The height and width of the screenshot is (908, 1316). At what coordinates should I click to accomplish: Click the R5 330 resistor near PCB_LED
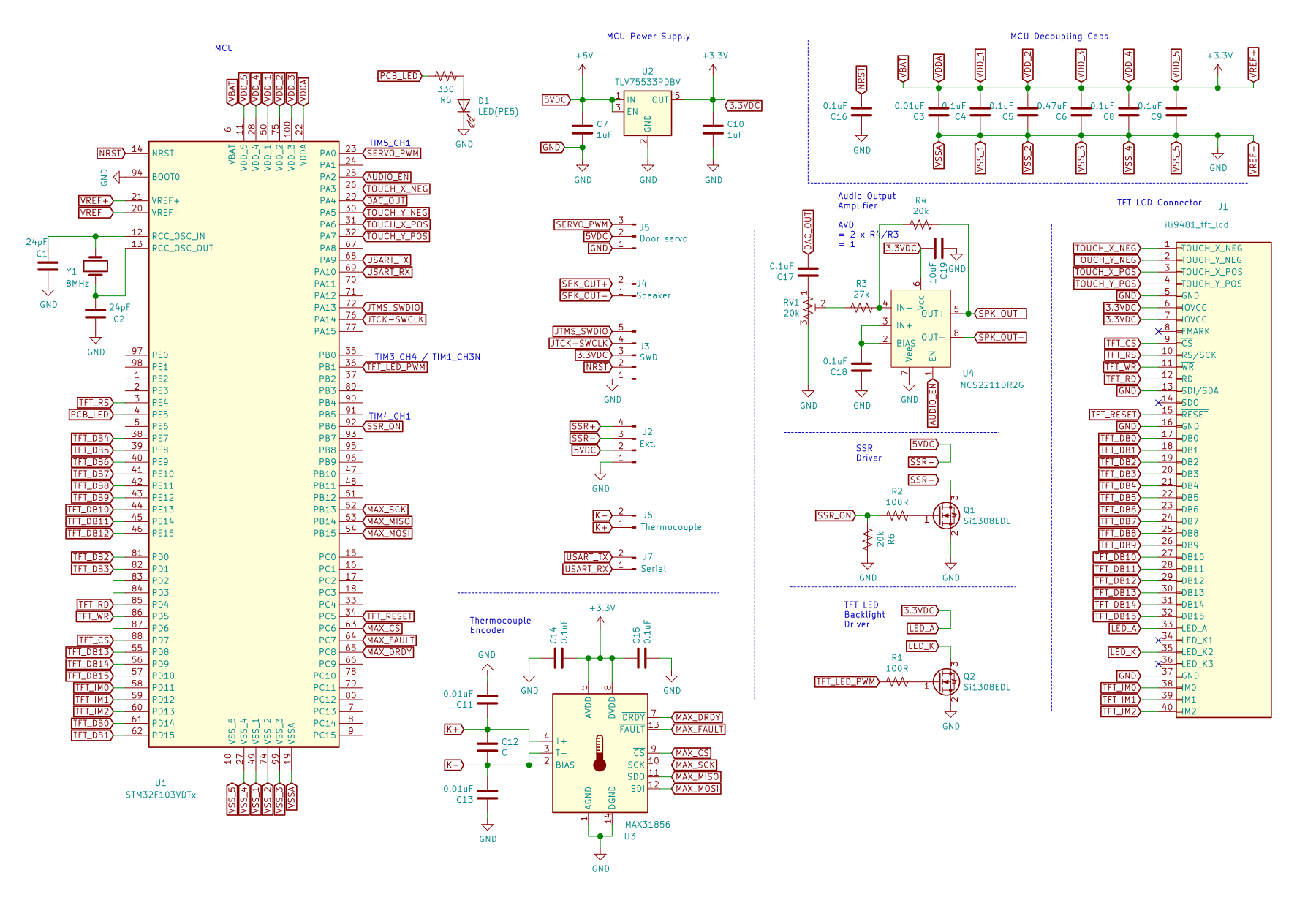pos(445,76)
